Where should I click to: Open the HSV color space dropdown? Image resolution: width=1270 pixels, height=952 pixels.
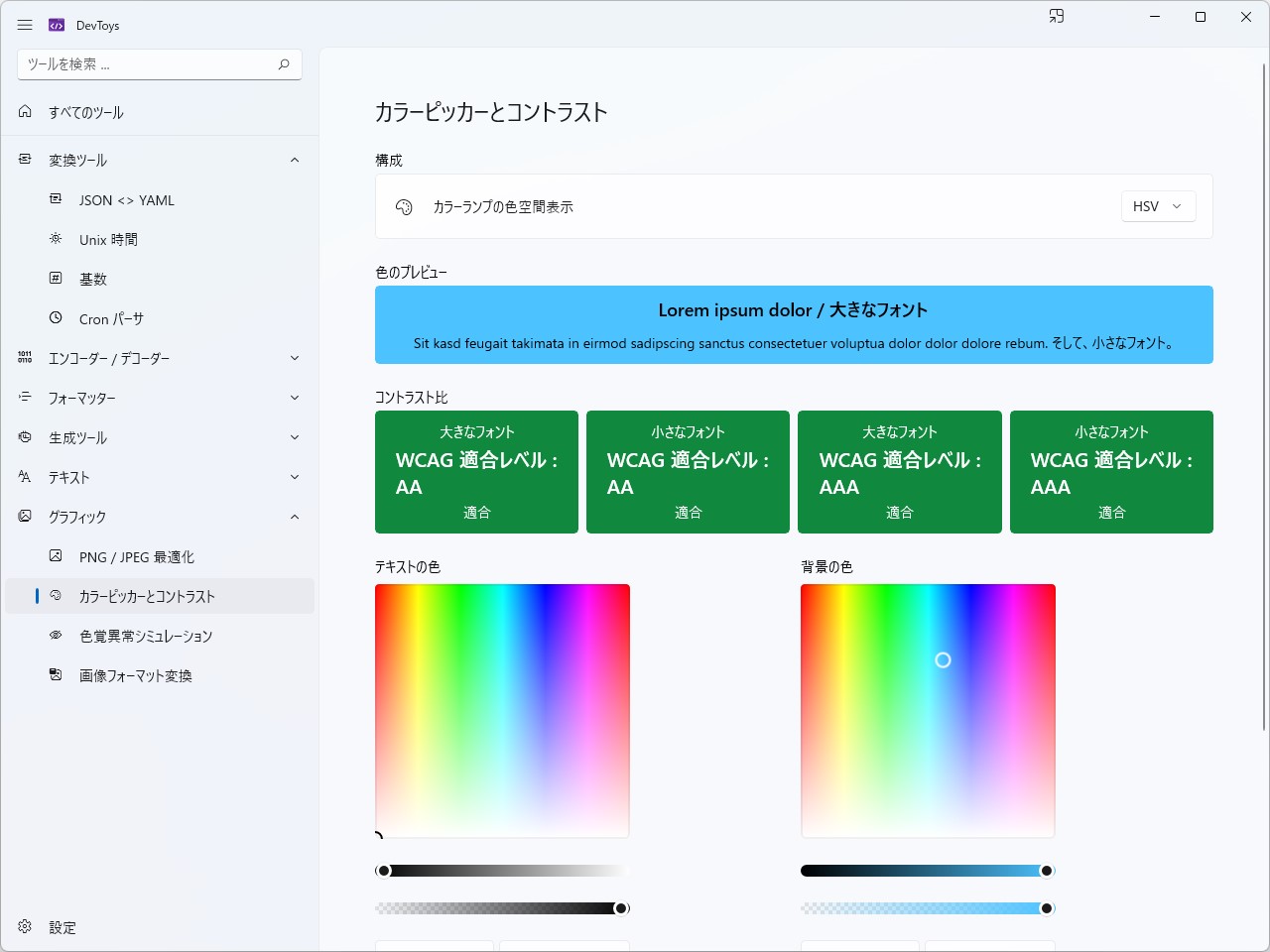[x=1158, y=206]
